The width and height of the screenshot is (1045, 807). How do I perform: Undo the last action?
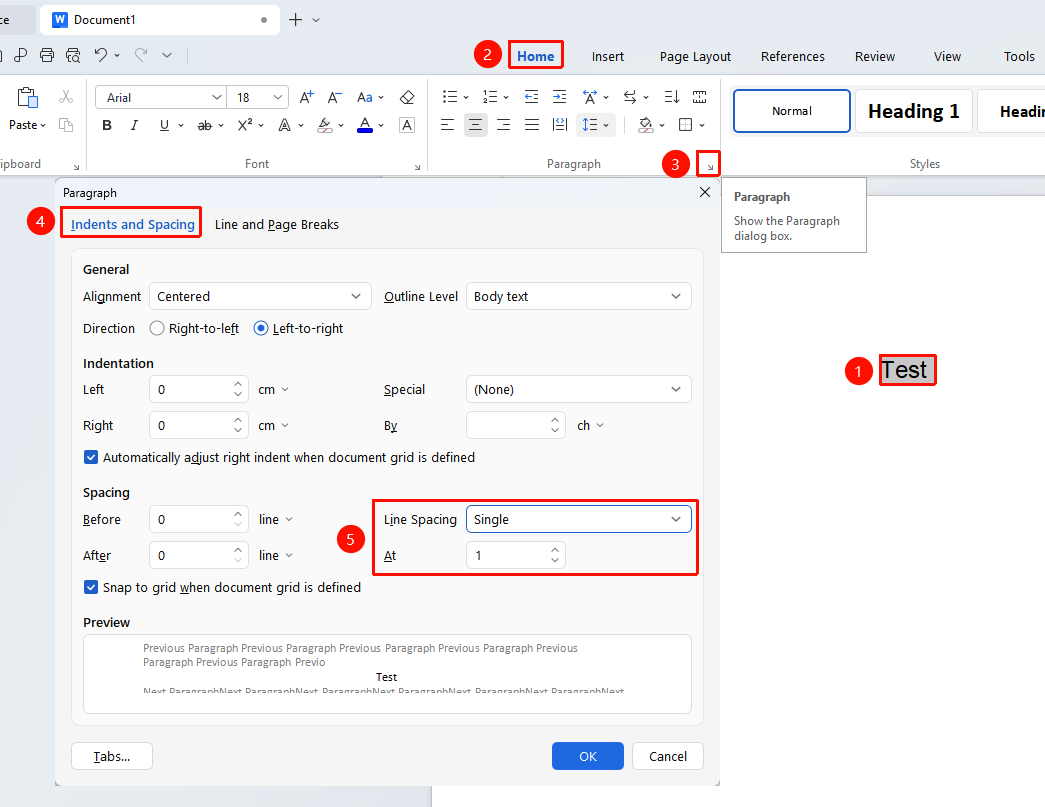point(101,55)
